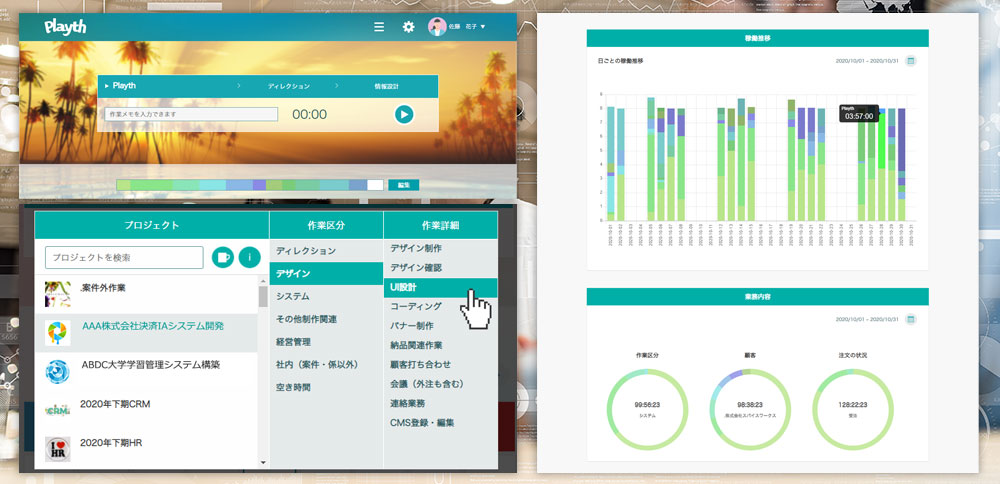Choose 経営管理 work category
Viewport: 1000px width, 484px height.
click(326, 342)
